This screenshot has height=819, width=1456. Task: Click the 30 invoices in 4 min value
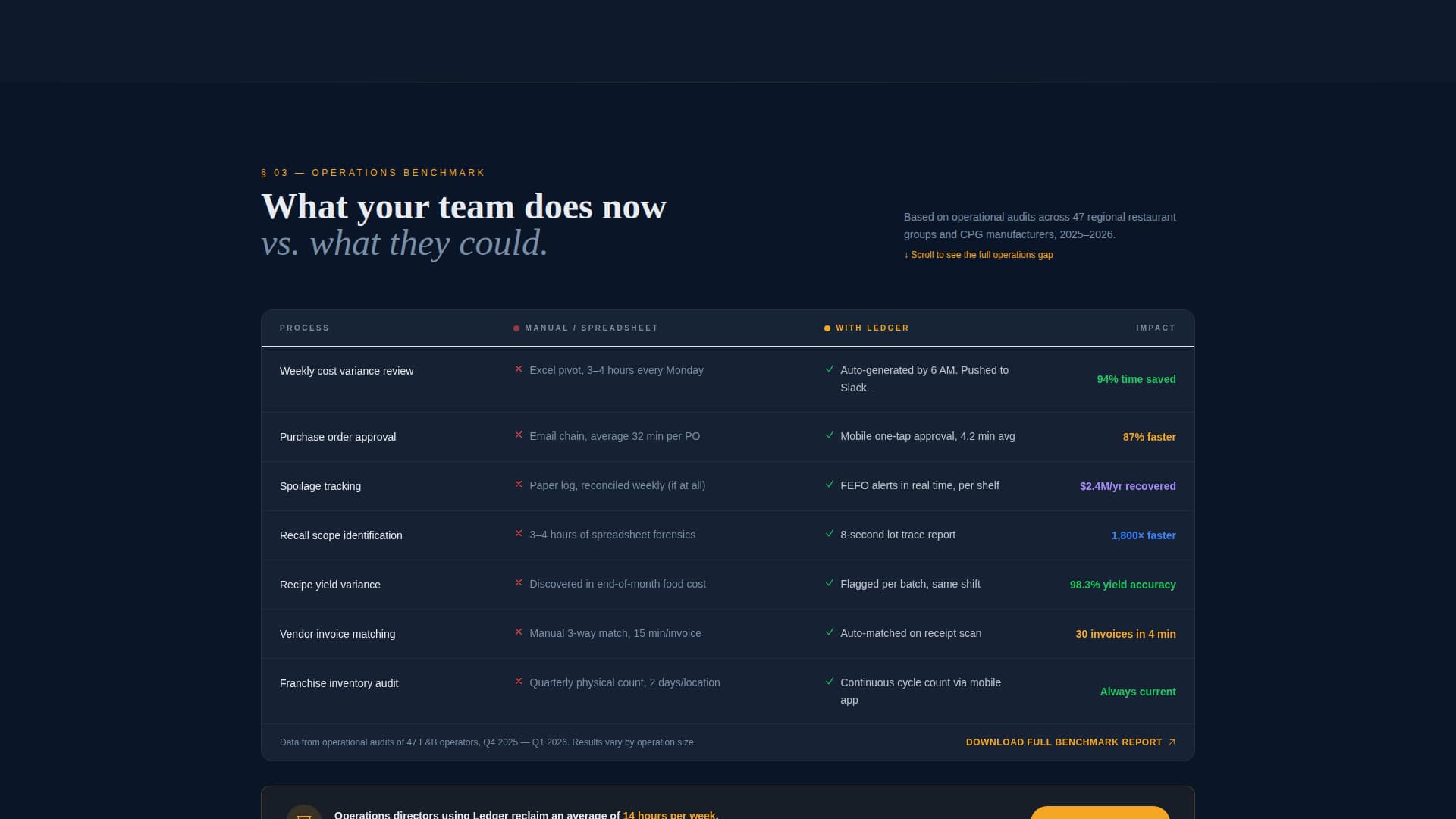point(1125,634)
